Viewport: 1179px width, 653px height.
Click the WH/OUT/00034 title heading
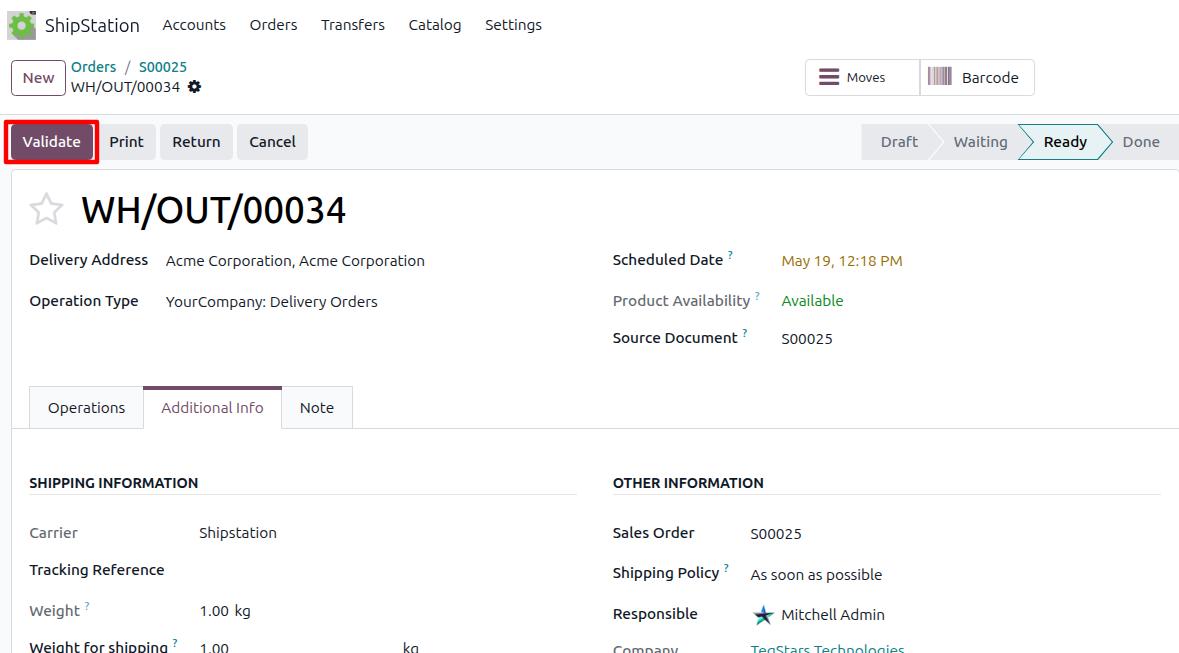[x=214, y=210]
